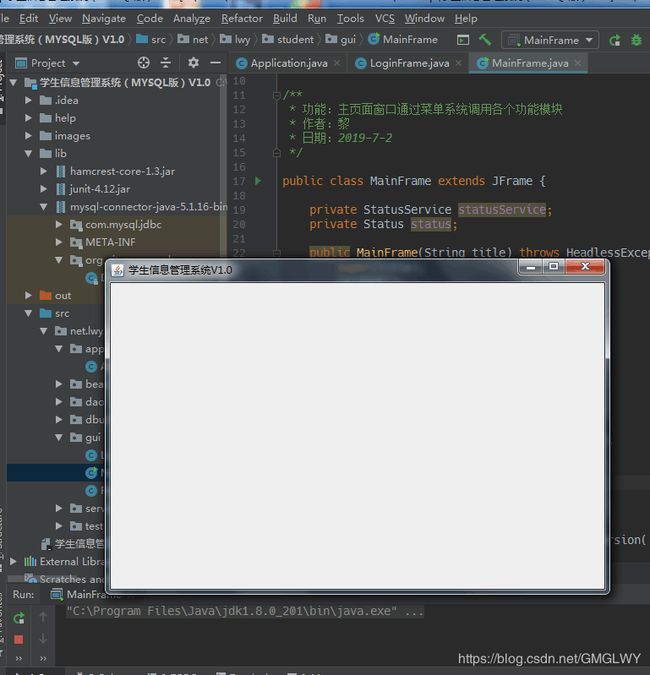Image resolution: width=650 pixels, height=675 pixels.
Task: Click the MainFrame class breadcrumb
Action: click(x=403, y=40)
